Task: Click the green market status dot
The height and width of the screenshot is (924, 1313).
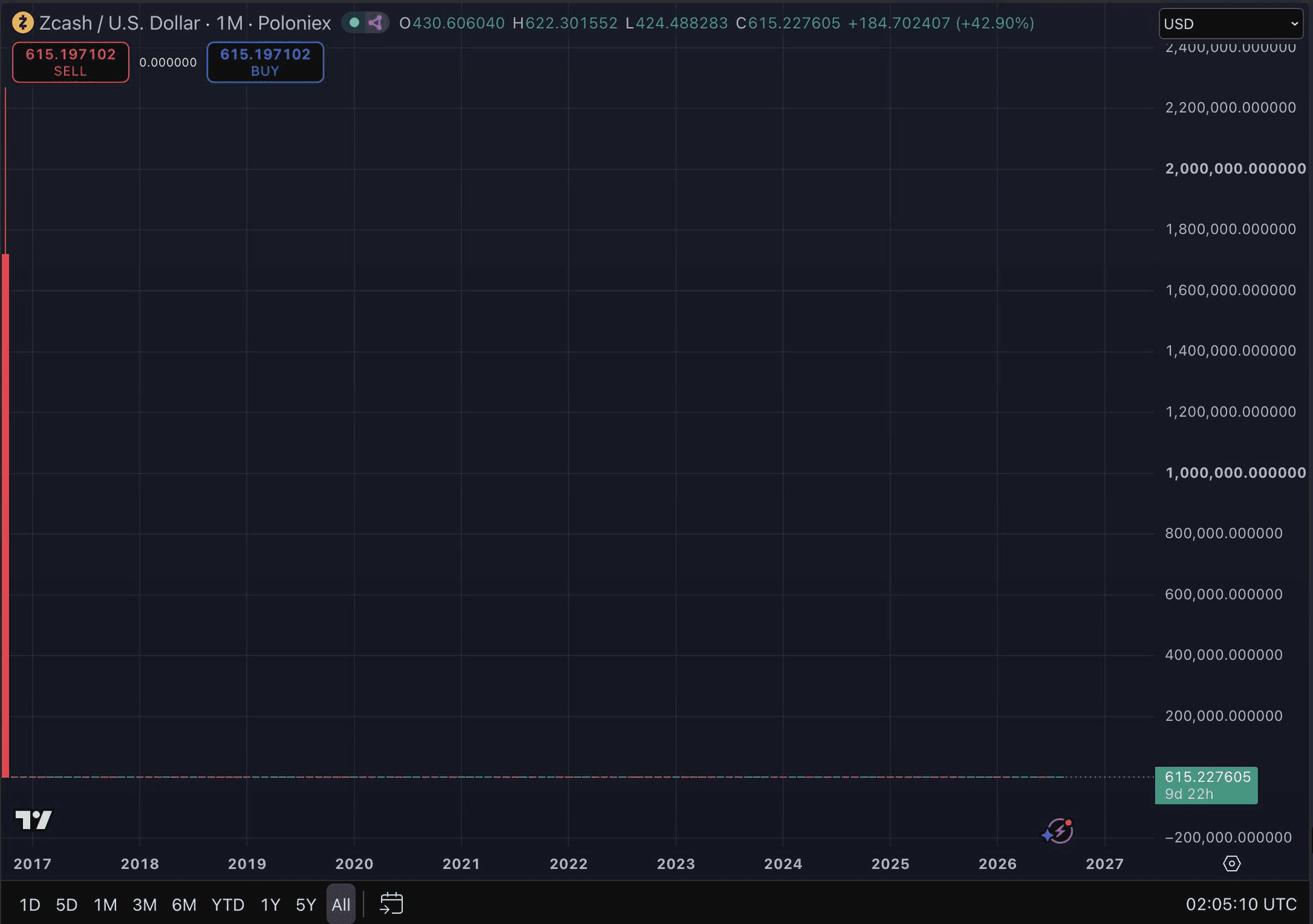Action: pos(354,23)
